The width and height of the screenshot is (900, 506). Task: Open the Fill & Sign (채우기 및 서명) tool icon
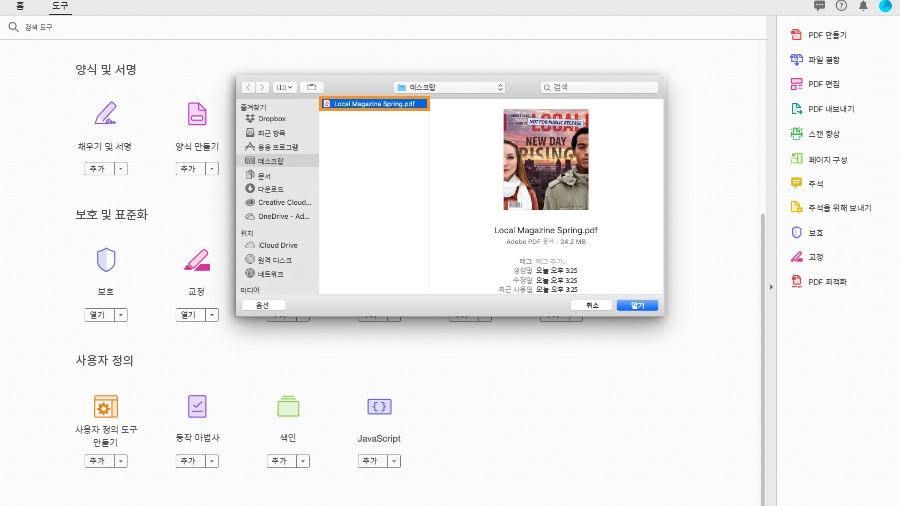(x=106, y=113)
